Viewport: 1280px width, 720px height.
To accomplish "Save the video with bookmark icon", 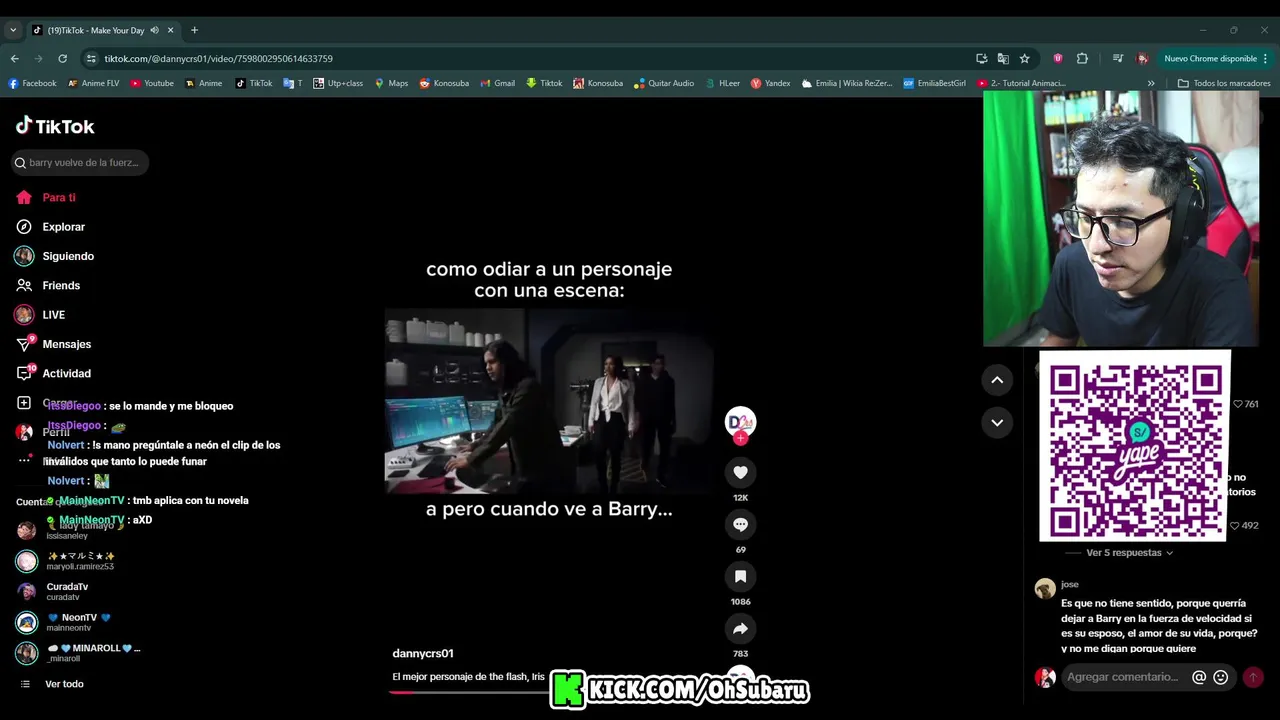I will (740, 576).
